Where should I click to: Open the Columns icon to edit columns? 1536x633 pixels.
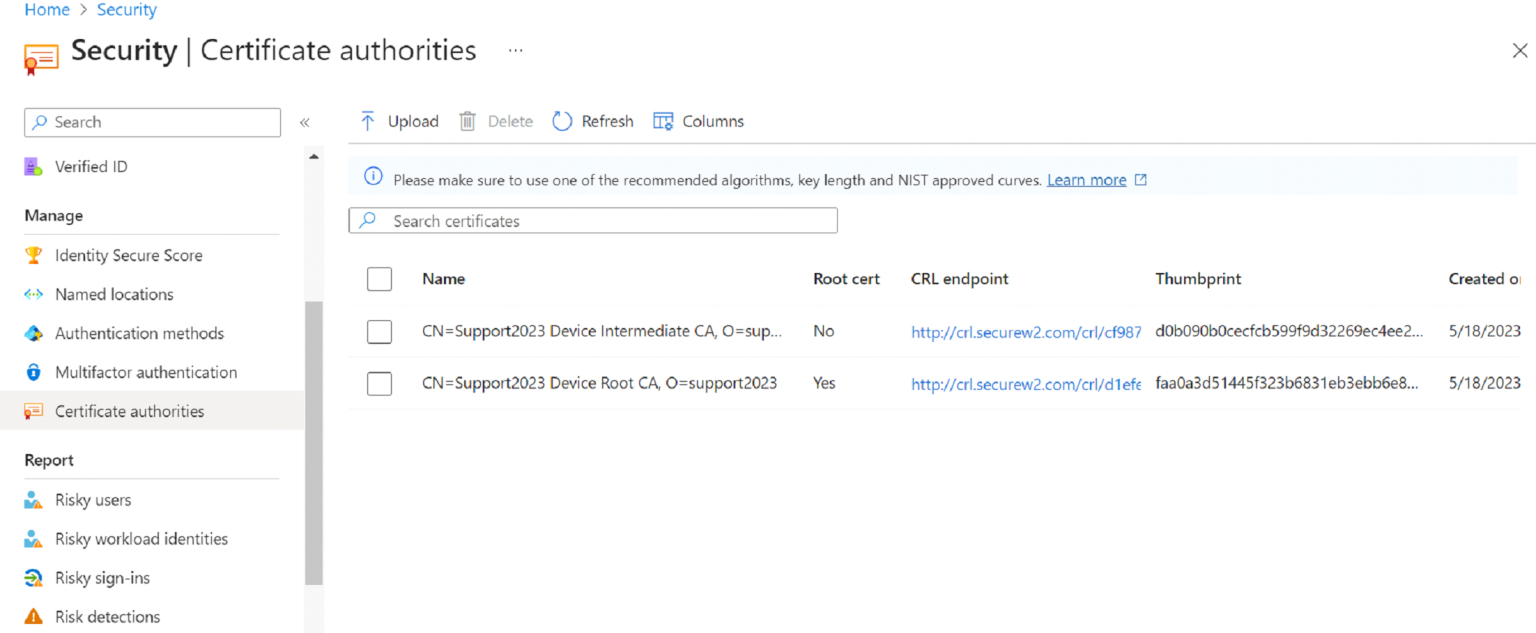(662, 120)
